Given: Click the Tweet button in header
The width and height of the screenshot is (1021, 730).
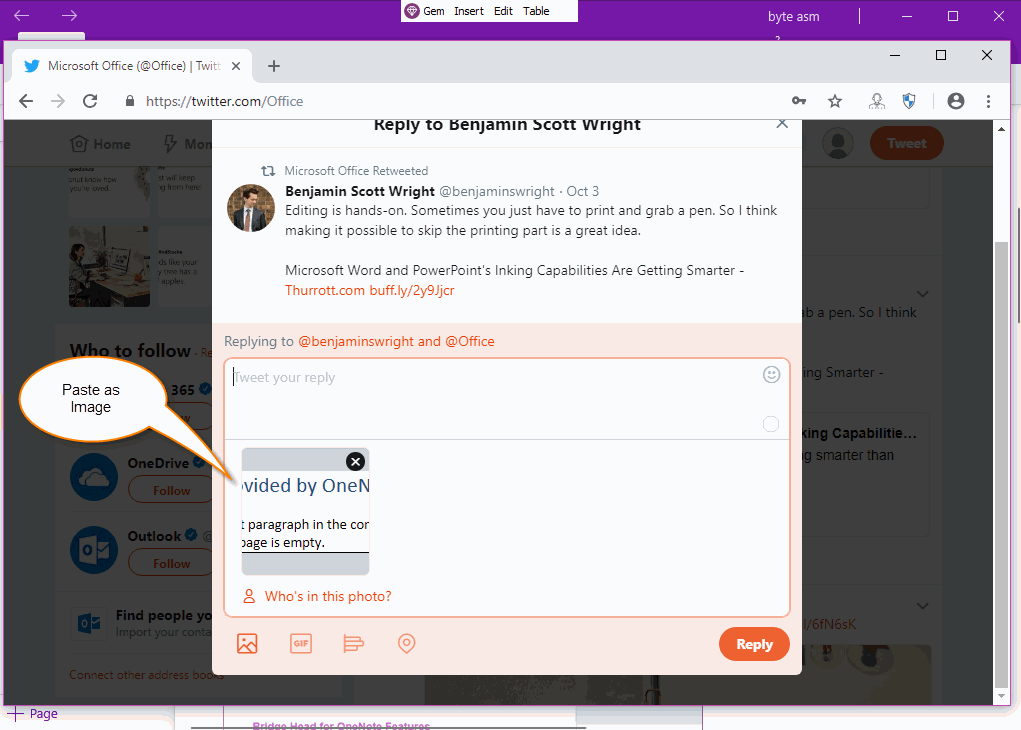Looking at the screenshot, I should 906,143.
